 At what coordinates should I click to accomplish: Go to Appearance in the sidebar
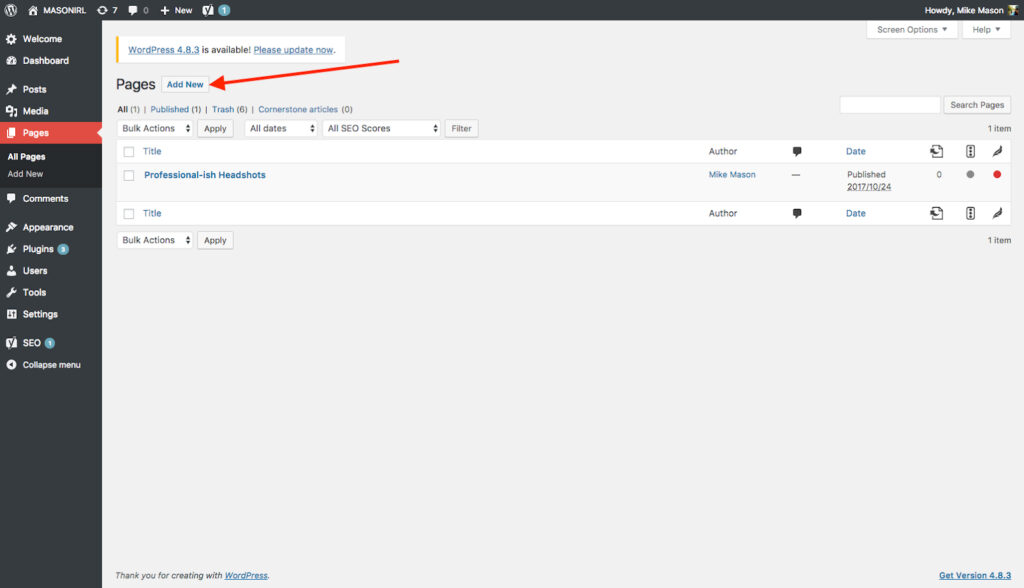48,227
